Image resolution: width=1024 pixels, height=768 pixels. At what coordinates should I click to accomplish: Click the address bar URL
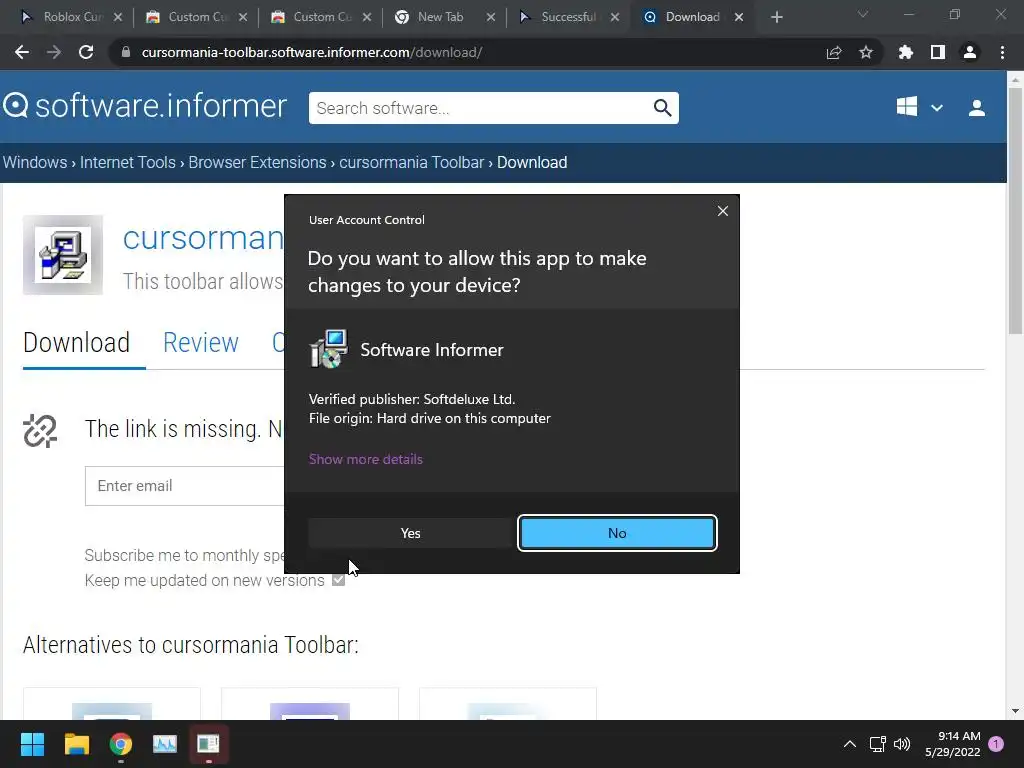click(x=312, y=52)
